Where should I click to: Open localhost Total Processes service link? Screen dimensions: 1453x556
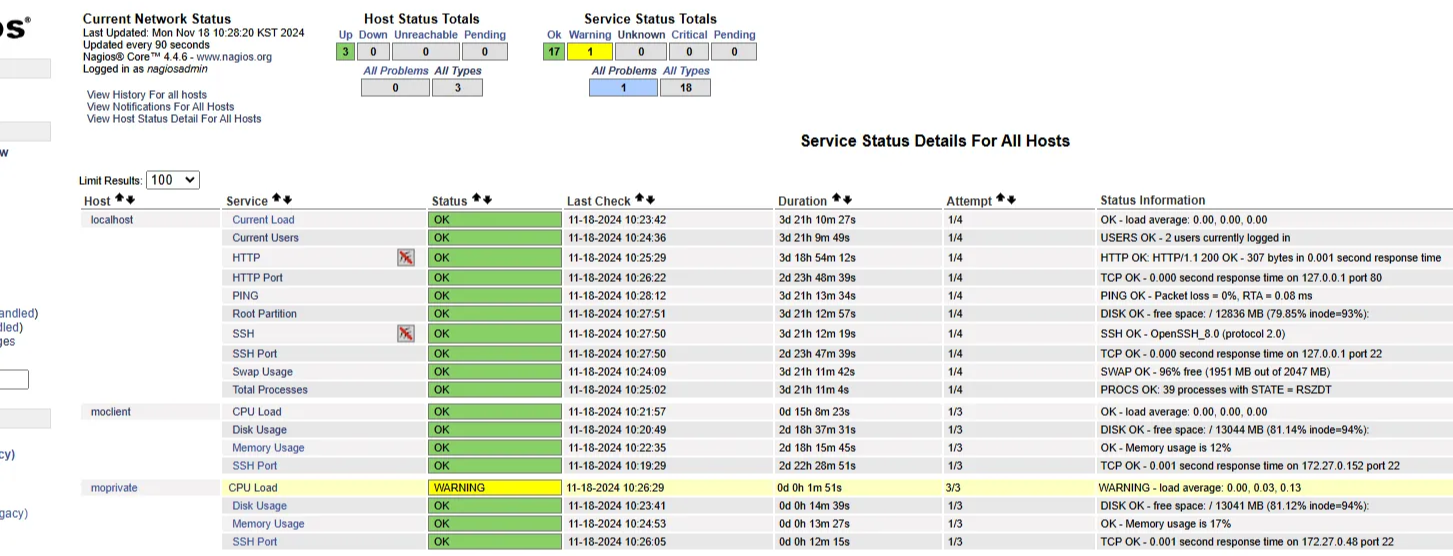point(270,390)
